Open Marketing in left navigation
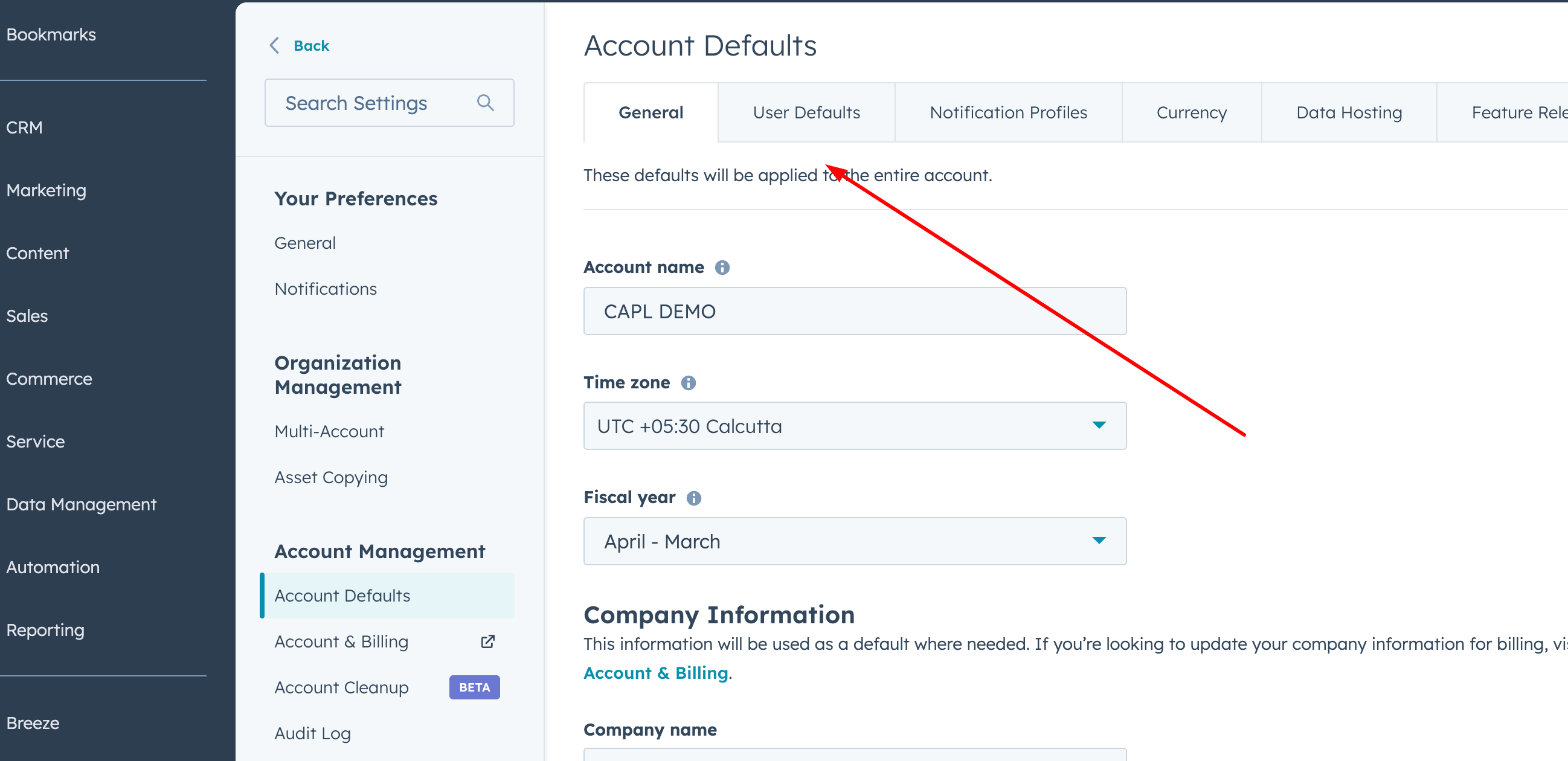The height and width of the screenshot is (761, 1568). 47,191
